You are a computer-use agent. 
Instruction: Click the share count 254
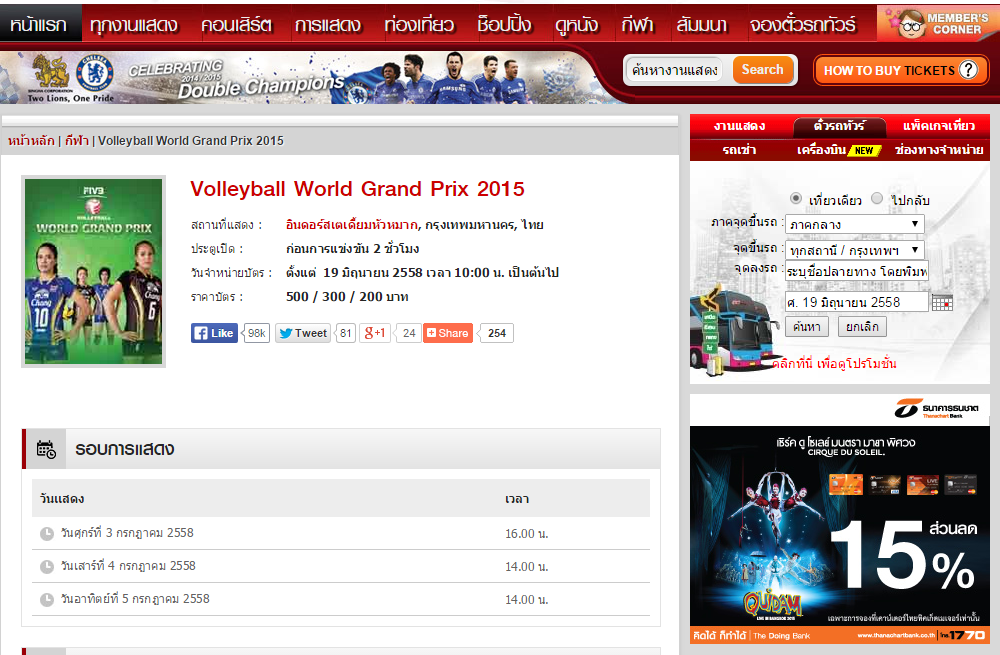pyautogui.click(x=497, y=333)
